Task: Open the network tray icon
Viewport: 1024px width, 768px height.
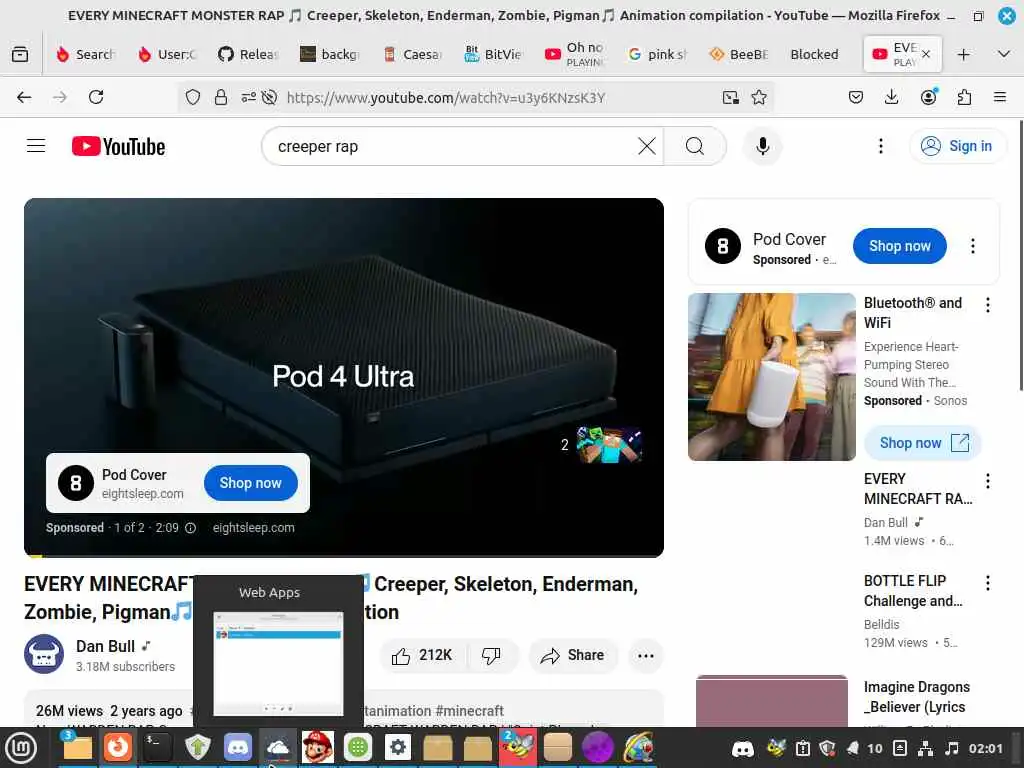Action: pyautogui.click(x=925, y=748)
